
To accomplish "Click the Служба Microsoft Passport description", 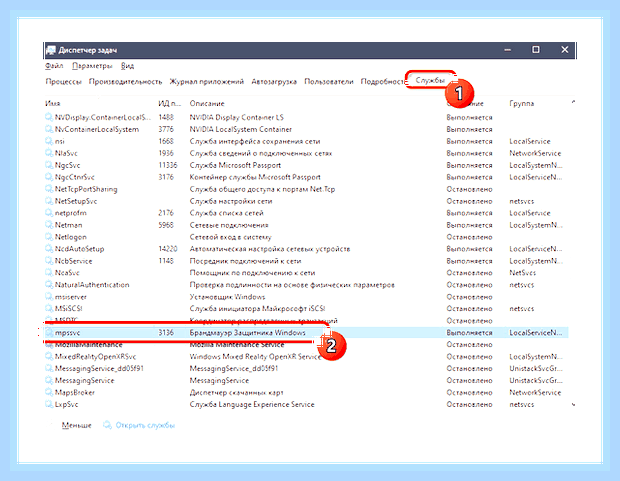I will 235,165.
